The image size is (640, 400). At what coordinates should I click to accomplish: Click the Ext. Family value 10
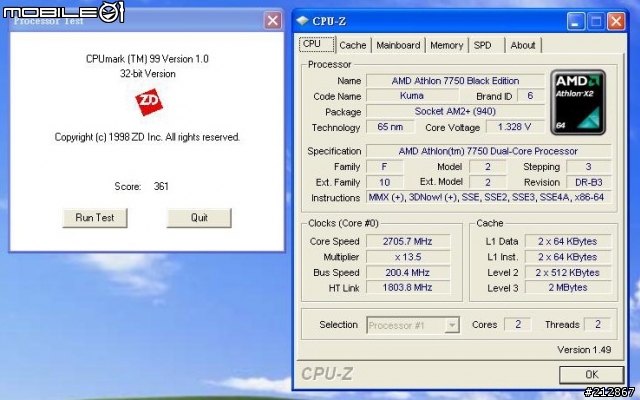point(384,182)
